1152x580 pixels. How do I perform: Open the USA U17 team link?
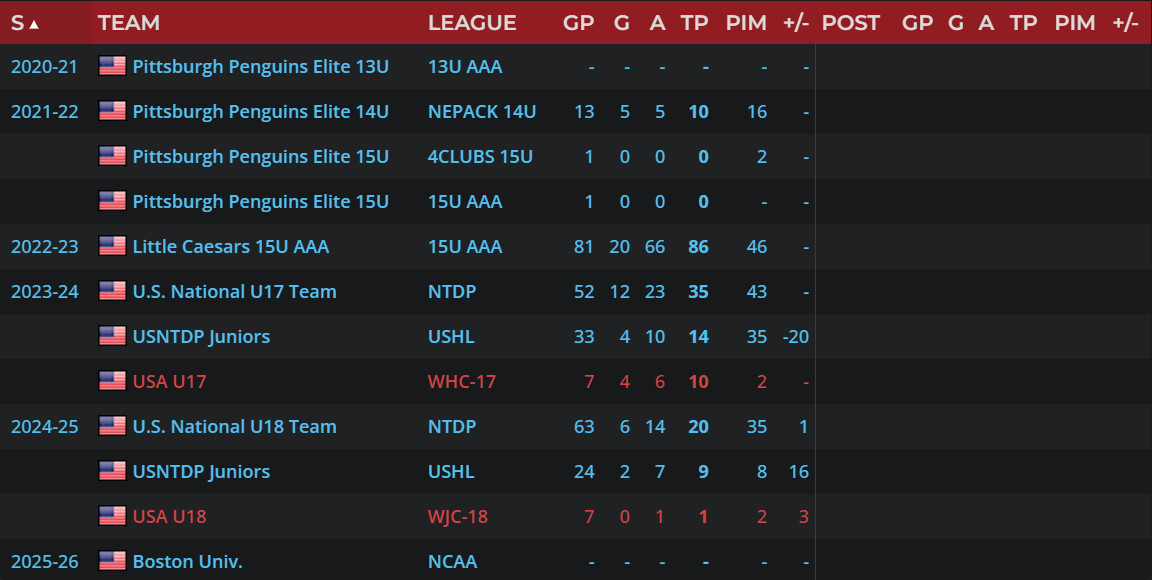click(169, 381)
